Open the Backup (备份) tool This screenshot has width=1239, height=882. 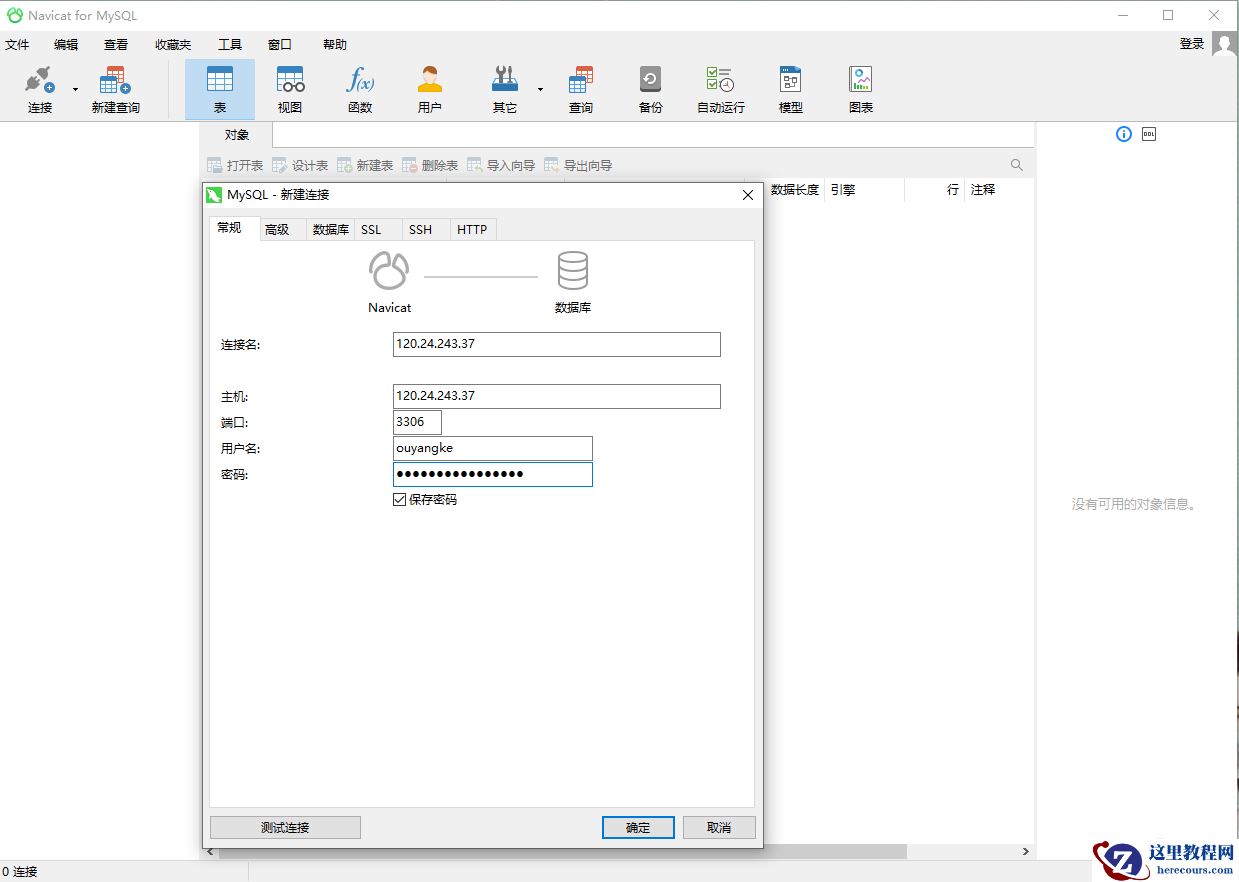coord(650,88)
